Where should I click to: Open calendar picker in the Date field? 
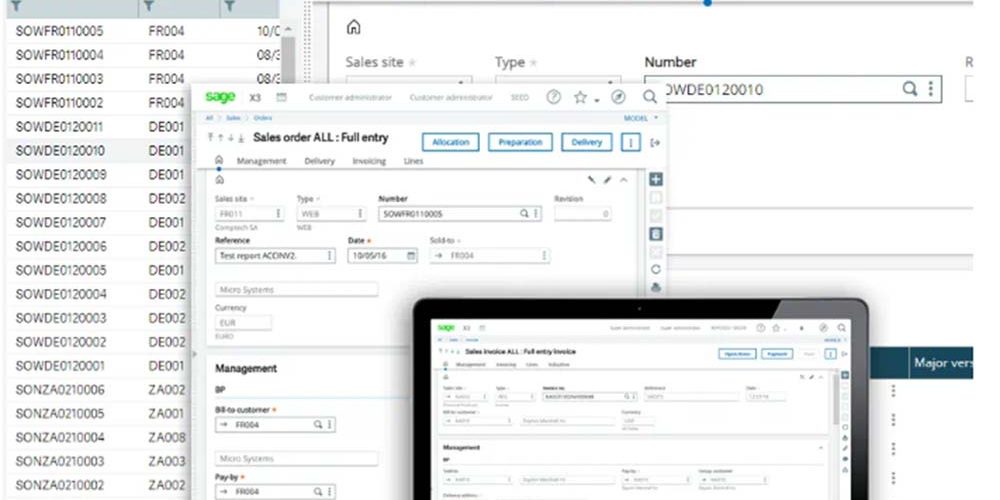[411, 255]
